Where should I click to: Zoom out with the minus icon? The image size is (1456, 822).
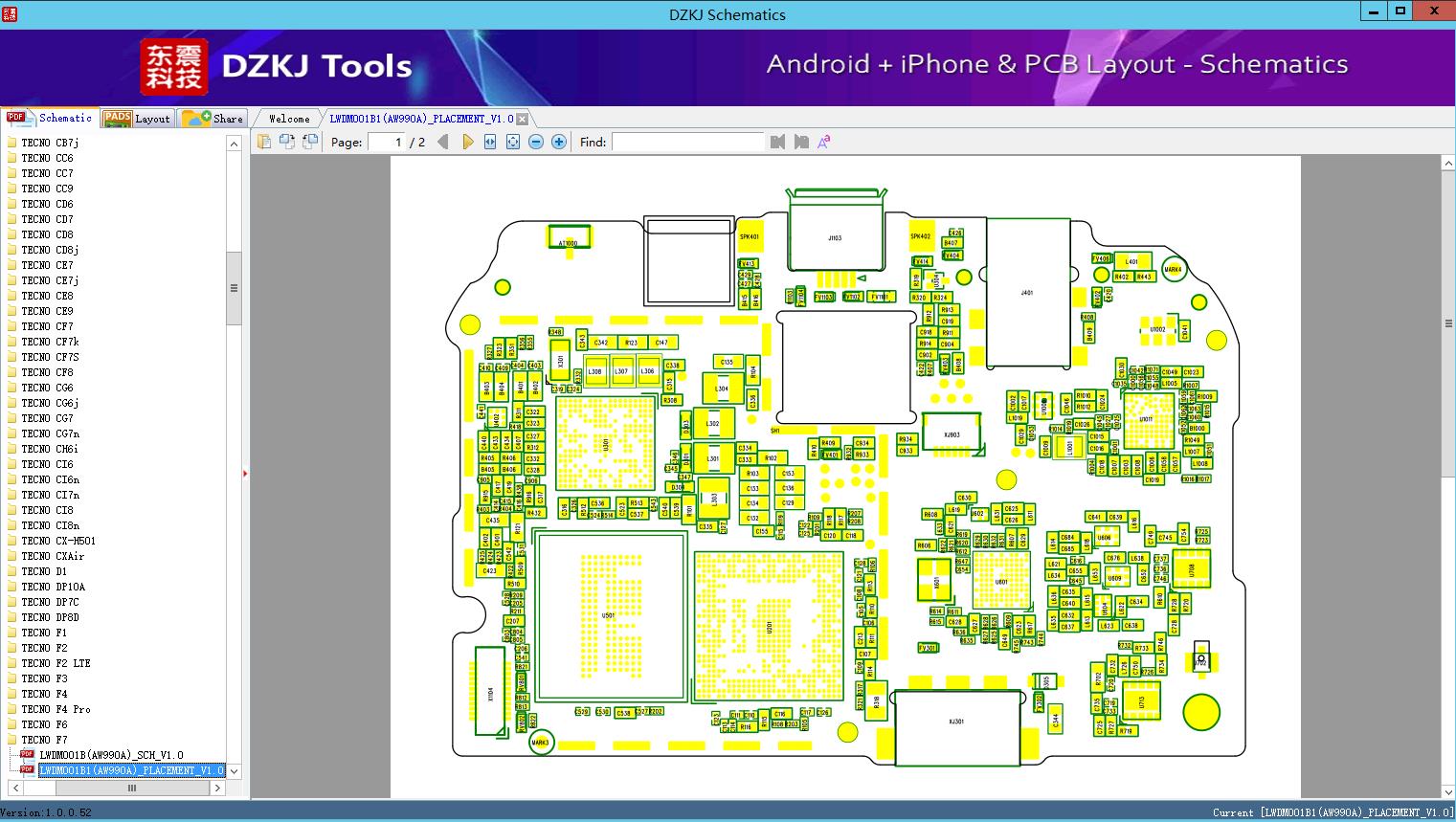536,142
